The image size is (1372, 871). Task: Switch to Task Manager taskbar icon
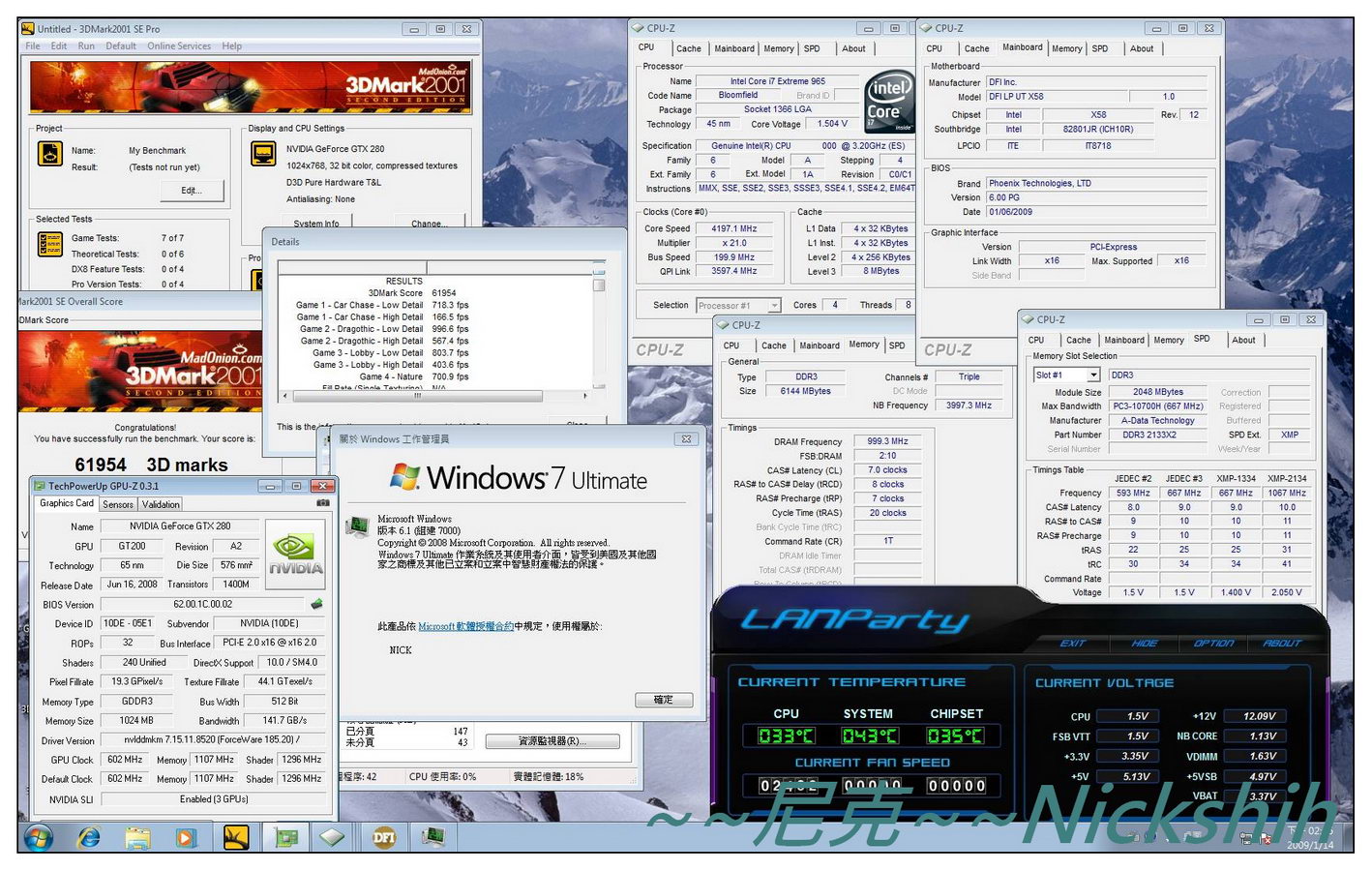click(433, 837)
